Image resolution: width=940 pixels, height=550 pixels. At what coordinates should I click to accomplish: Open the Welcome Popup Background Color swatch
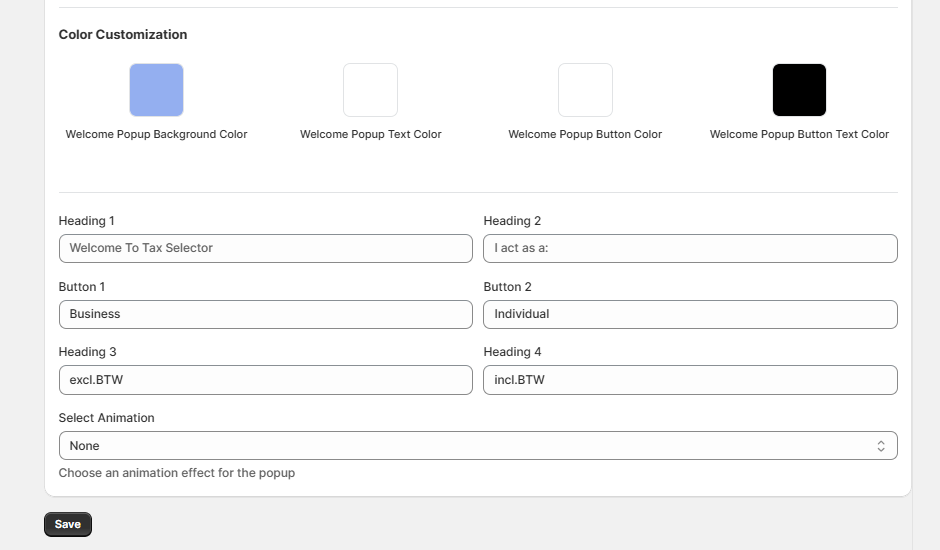coord(156,90)
